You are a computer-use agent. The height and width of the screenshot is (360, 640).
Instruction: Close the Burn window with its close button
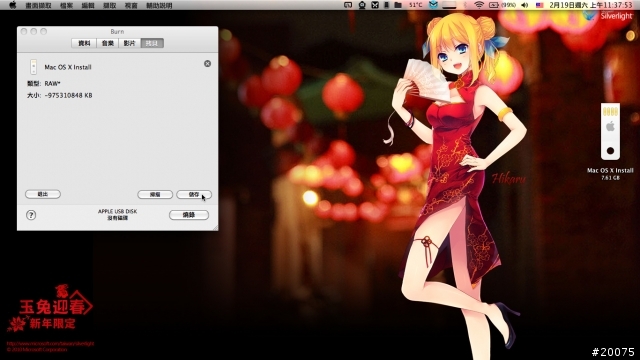tap(24, 31)
